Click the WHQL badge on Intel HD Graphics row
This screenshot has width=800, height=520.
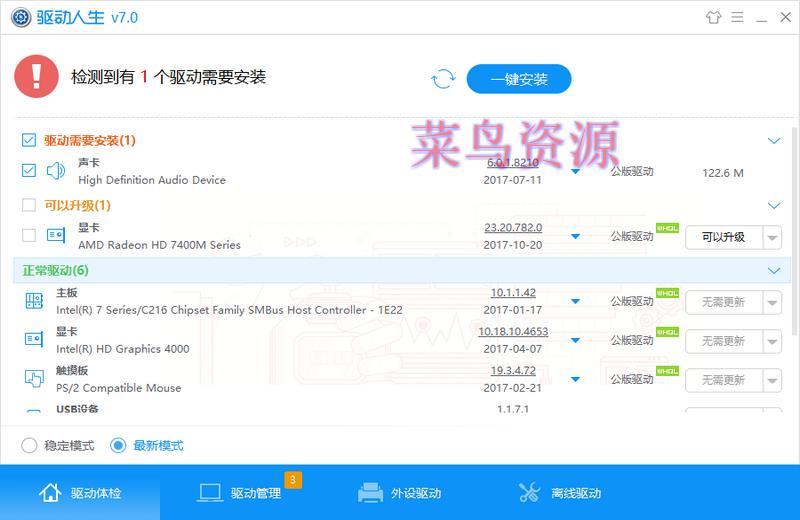[667, 332]
